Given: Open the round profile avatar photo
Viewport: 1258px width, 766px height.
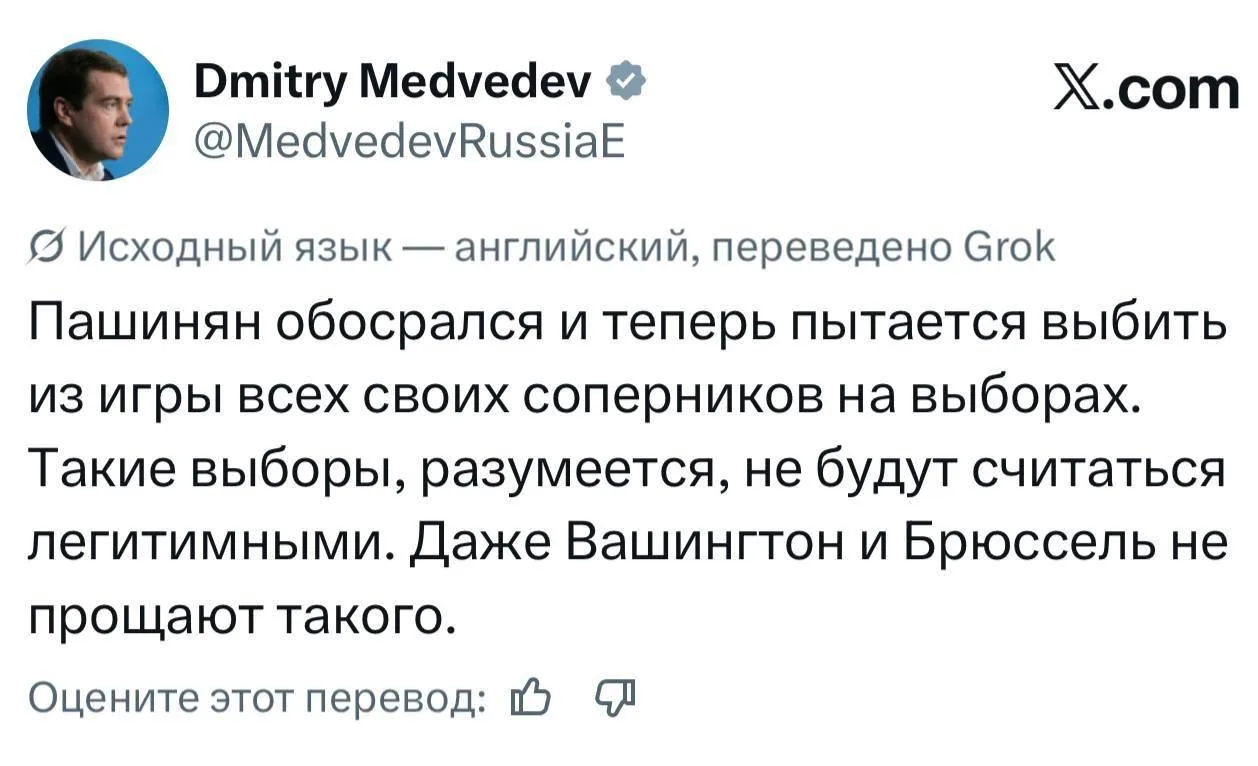Looking at the screenshot, I should click(x=98, y=109).
